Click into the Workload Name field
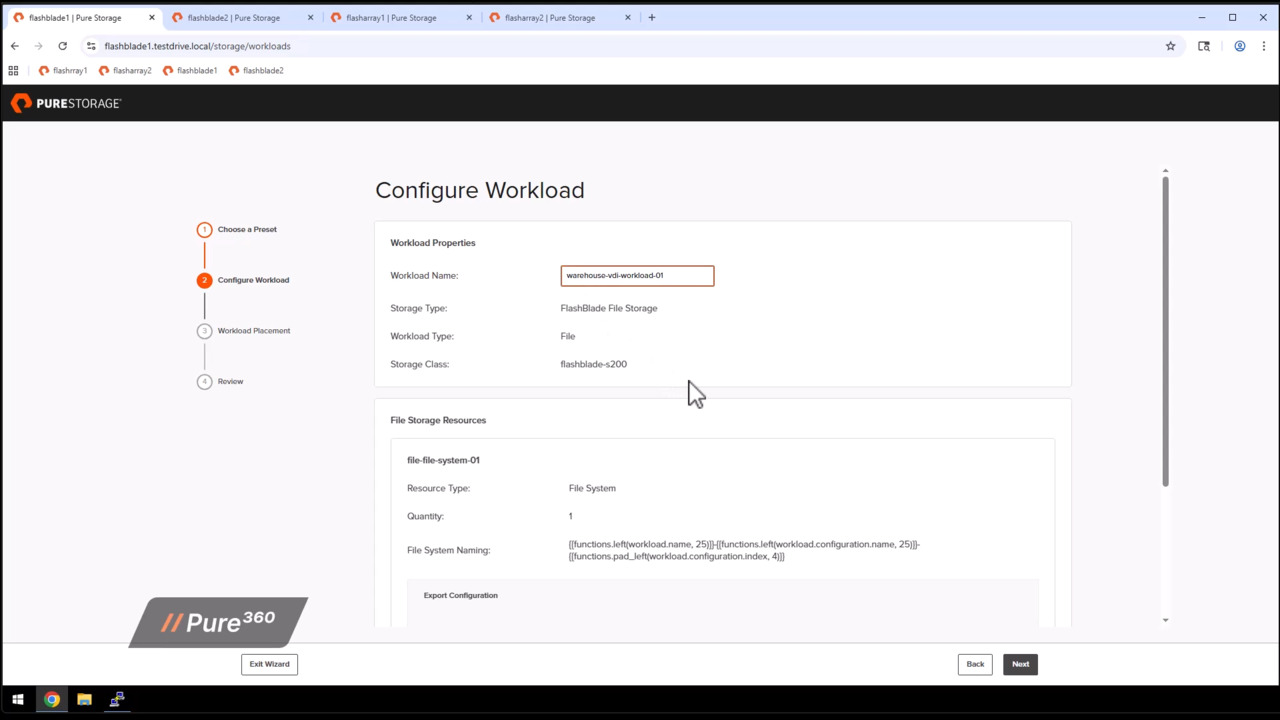This screenshot has width=1280, height=720. pyautogui.click(x=637, y=276)
